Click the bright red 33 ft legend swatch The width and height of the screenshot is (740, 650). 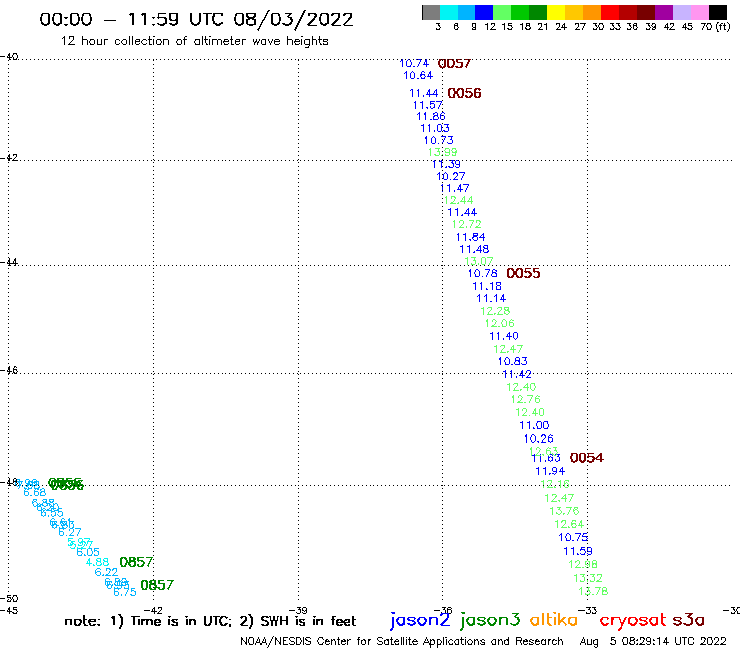pos(610,12)
